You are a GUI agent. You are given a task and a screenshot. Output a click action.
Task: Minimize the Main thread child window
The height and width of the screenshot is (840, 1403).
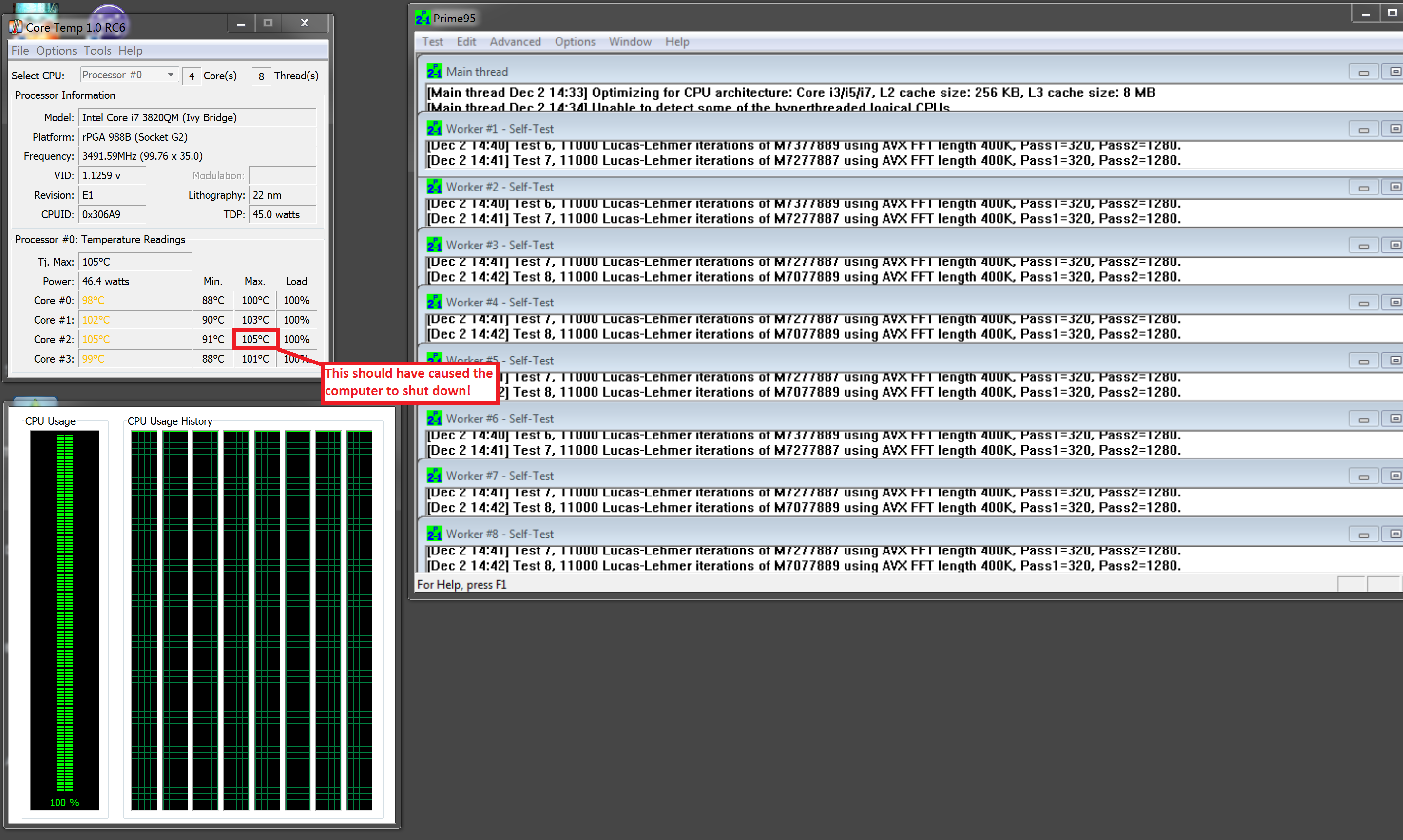pos(1364,72)
